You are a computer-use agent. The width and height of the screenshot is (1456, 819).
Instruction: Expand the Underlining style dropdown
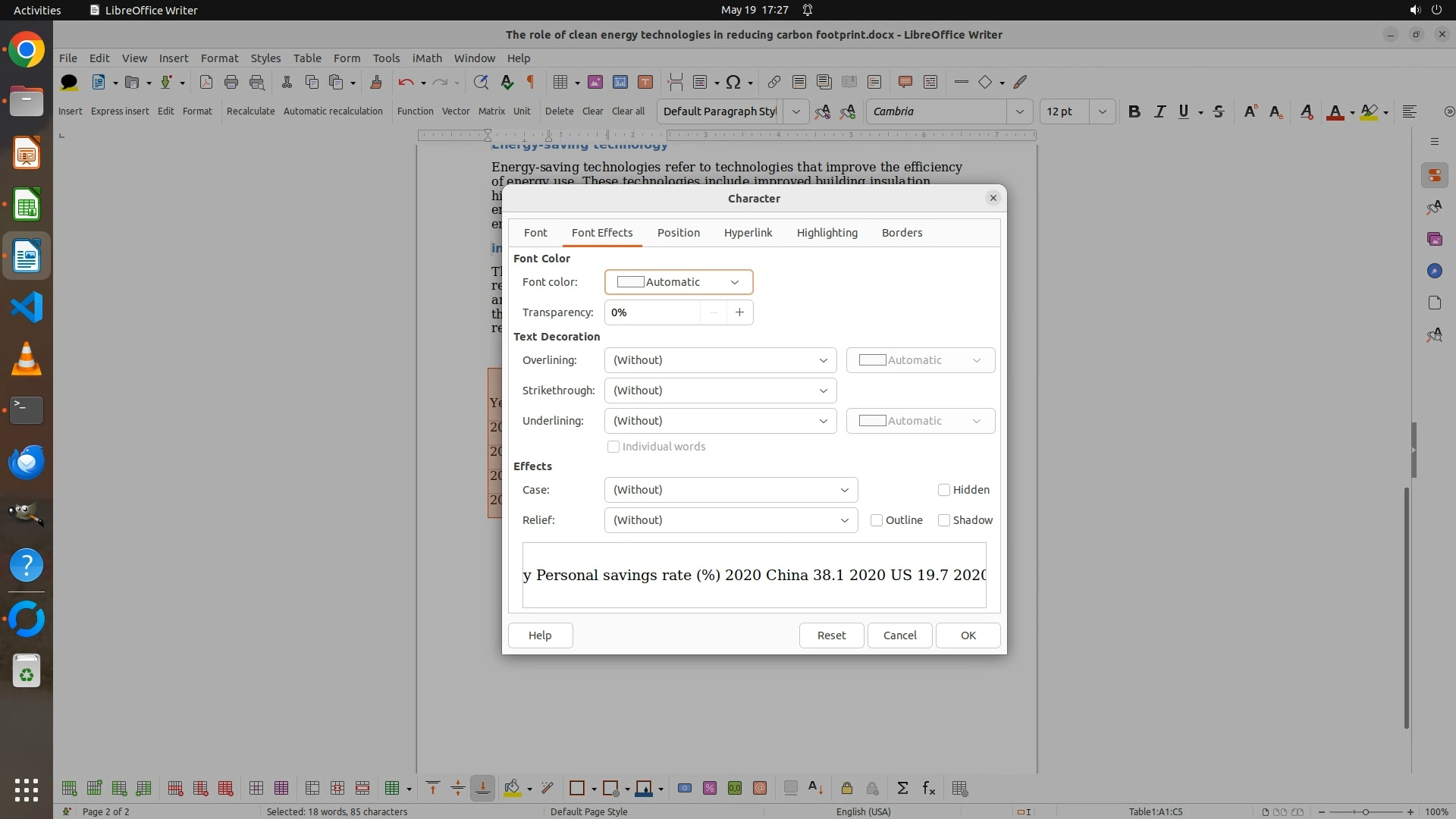720,421
